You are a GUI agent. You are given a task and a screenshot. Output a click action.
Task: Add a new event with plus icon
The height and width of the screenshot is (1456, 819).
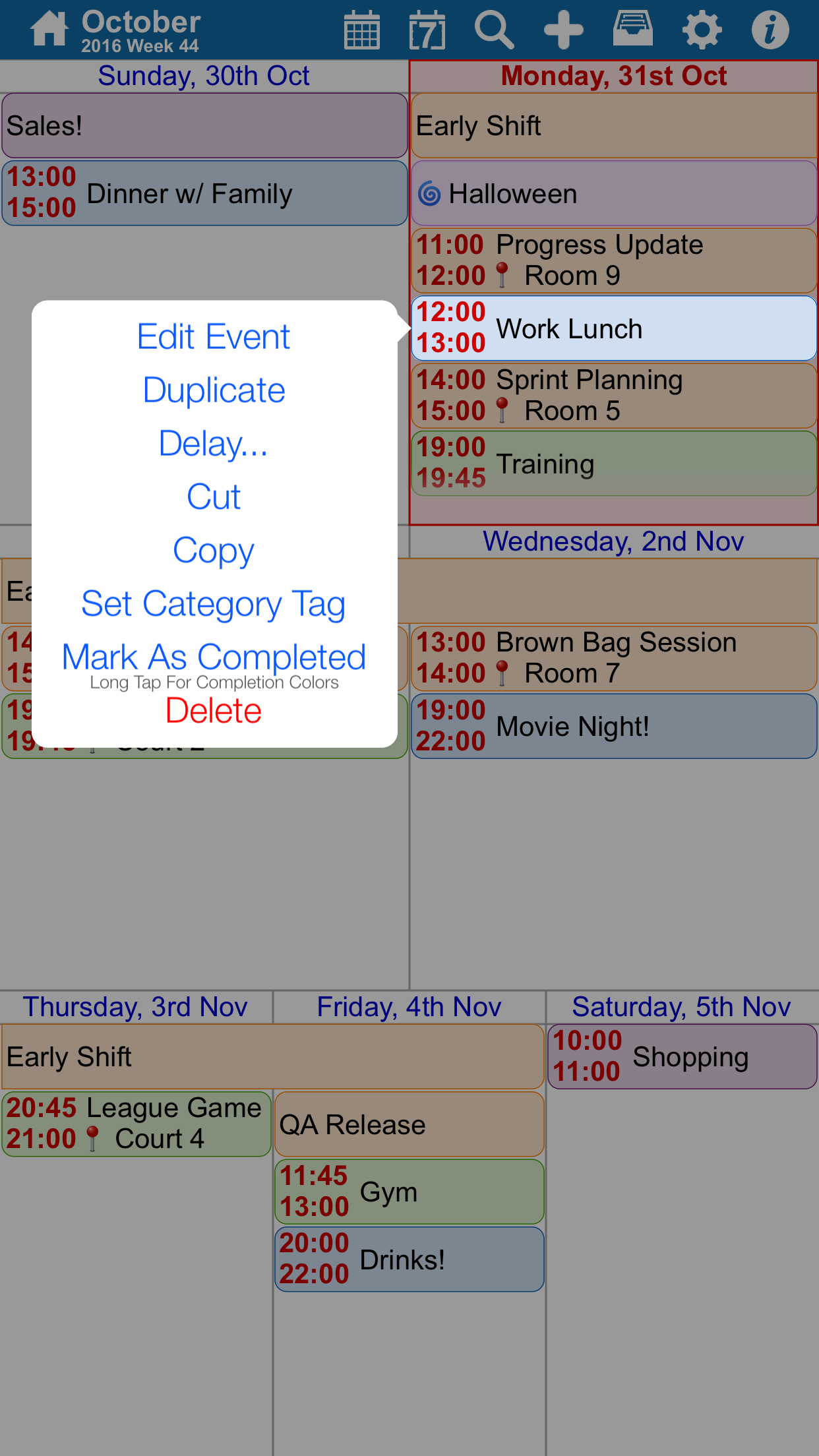click(x=564, y=30)
